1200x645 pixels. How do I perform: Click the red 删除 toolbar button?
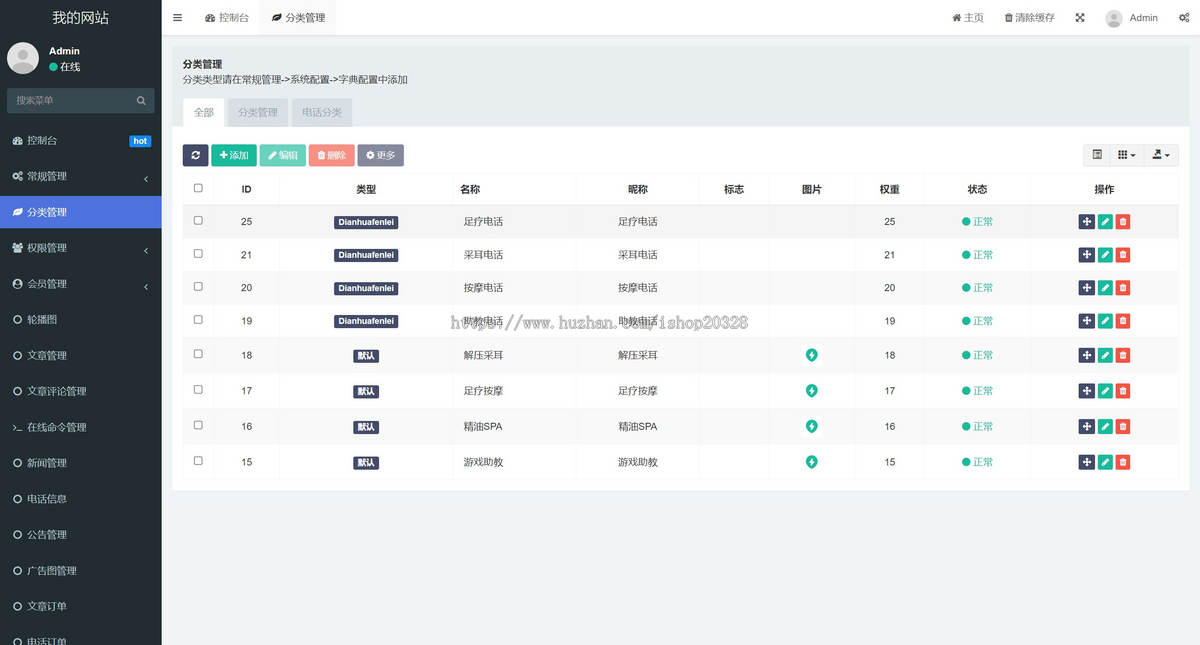point(332,155)
